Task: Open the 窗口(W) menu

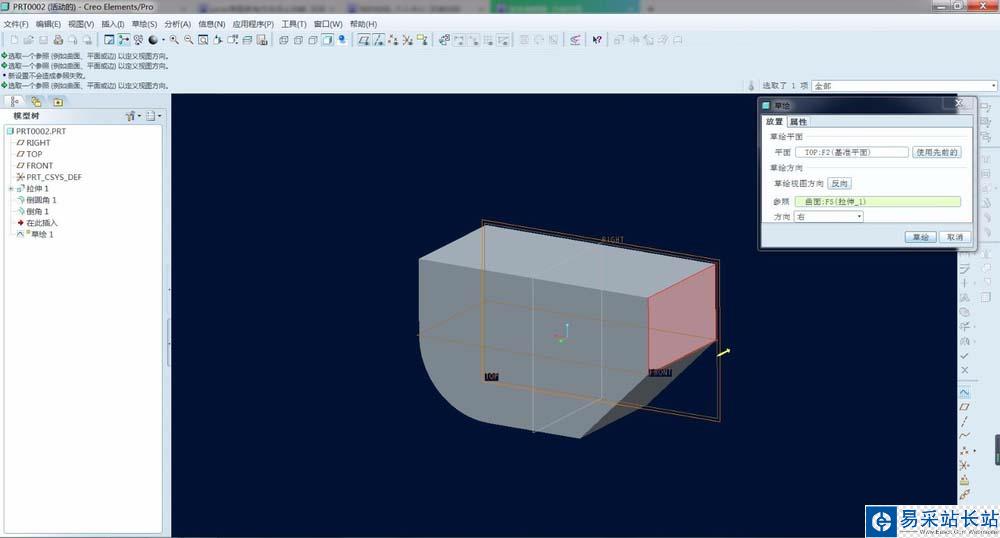Action: pyautogui.click(x=328, y=24)
